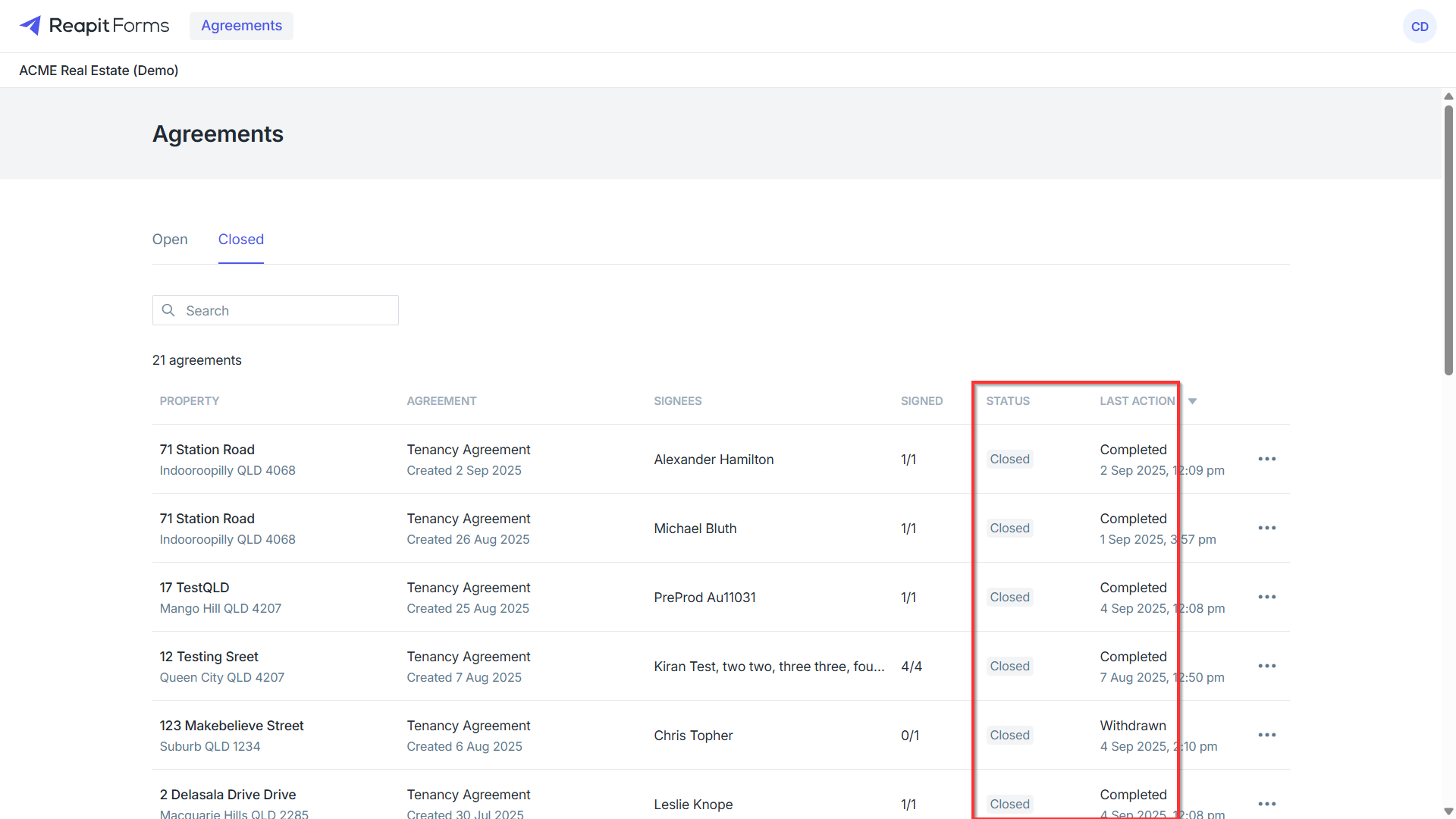
Task: Sort the table by Property column header
Action: [x=190, y=401]
